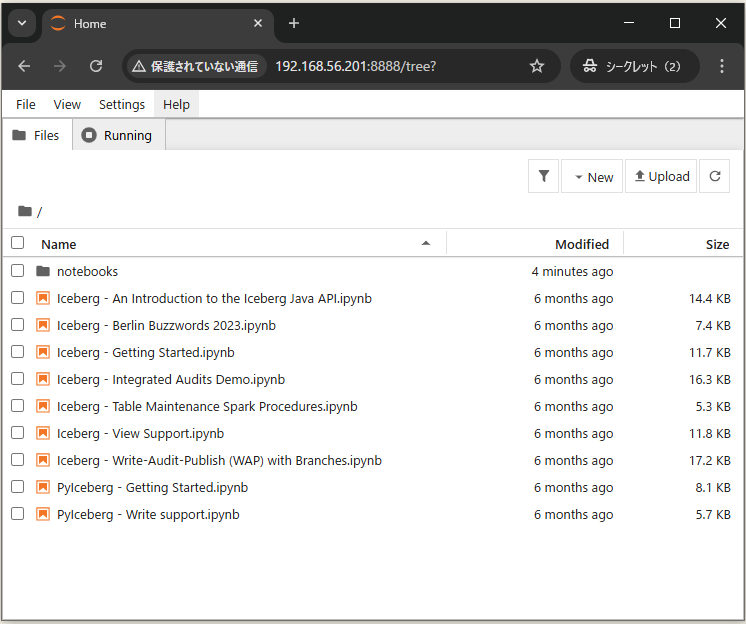
Task: Click the not-secure warning icon in address bar
Action: pyautogui.click(x=139, y=66)
